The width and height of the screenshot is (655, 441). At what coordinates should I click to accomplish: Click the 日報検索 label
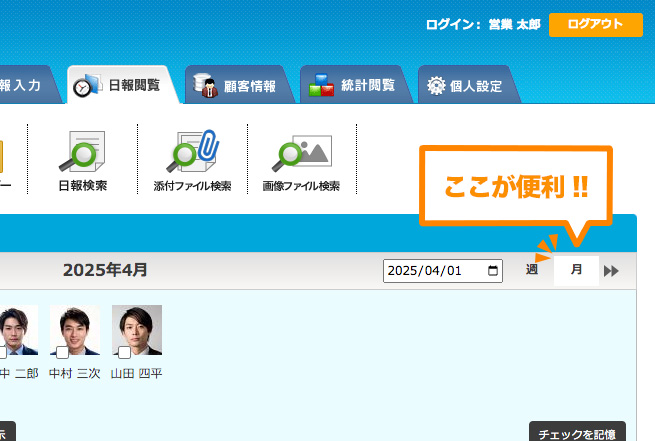click(x=83, y=185)
